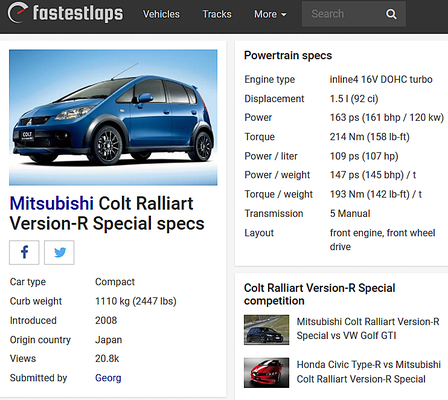Select torque value 214 Nm

[x=370, y=137]
